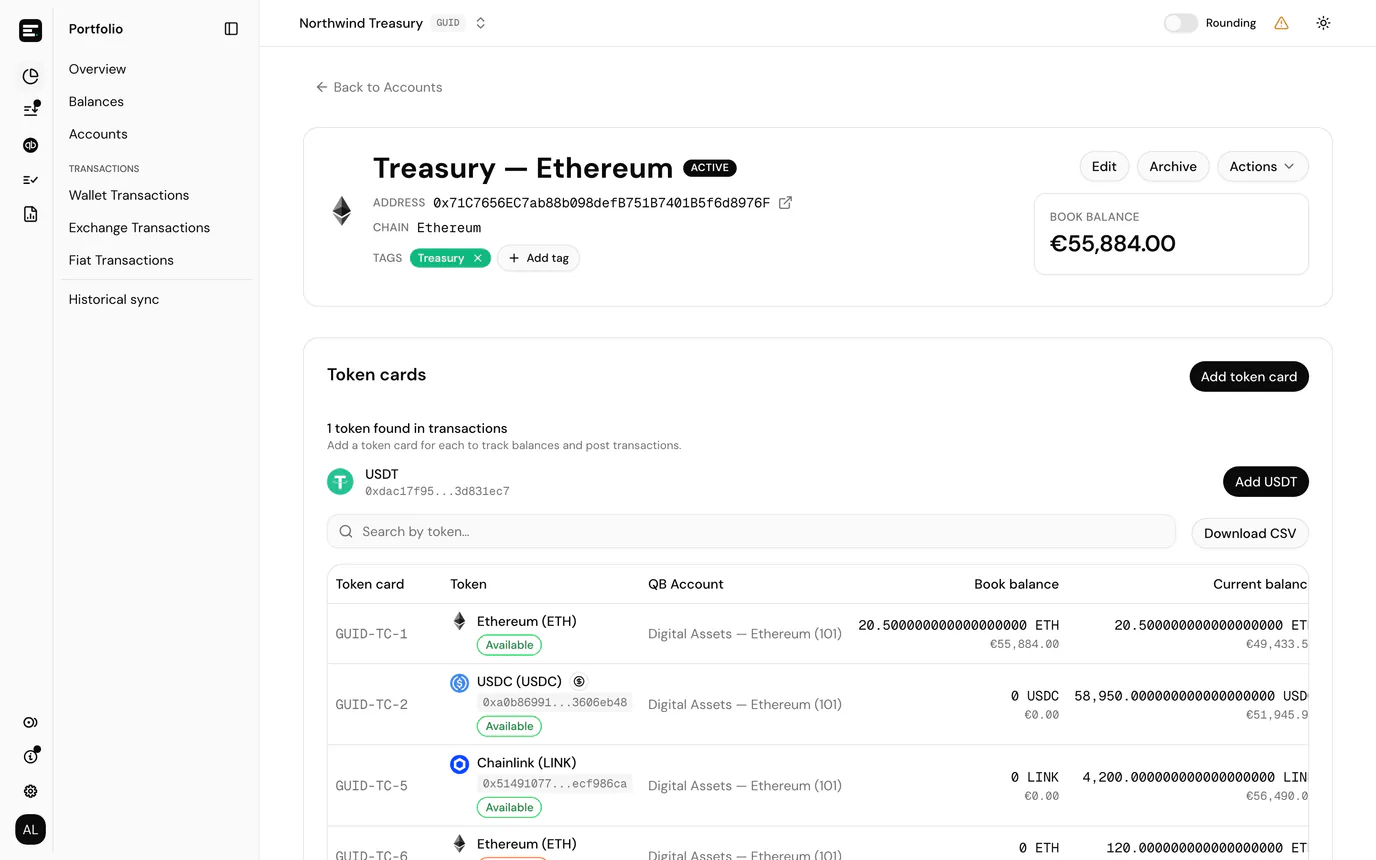Click the app logo in the sidebar
Image resolution: width=1376 pixels, height=860 pixels.
point(31,30)
